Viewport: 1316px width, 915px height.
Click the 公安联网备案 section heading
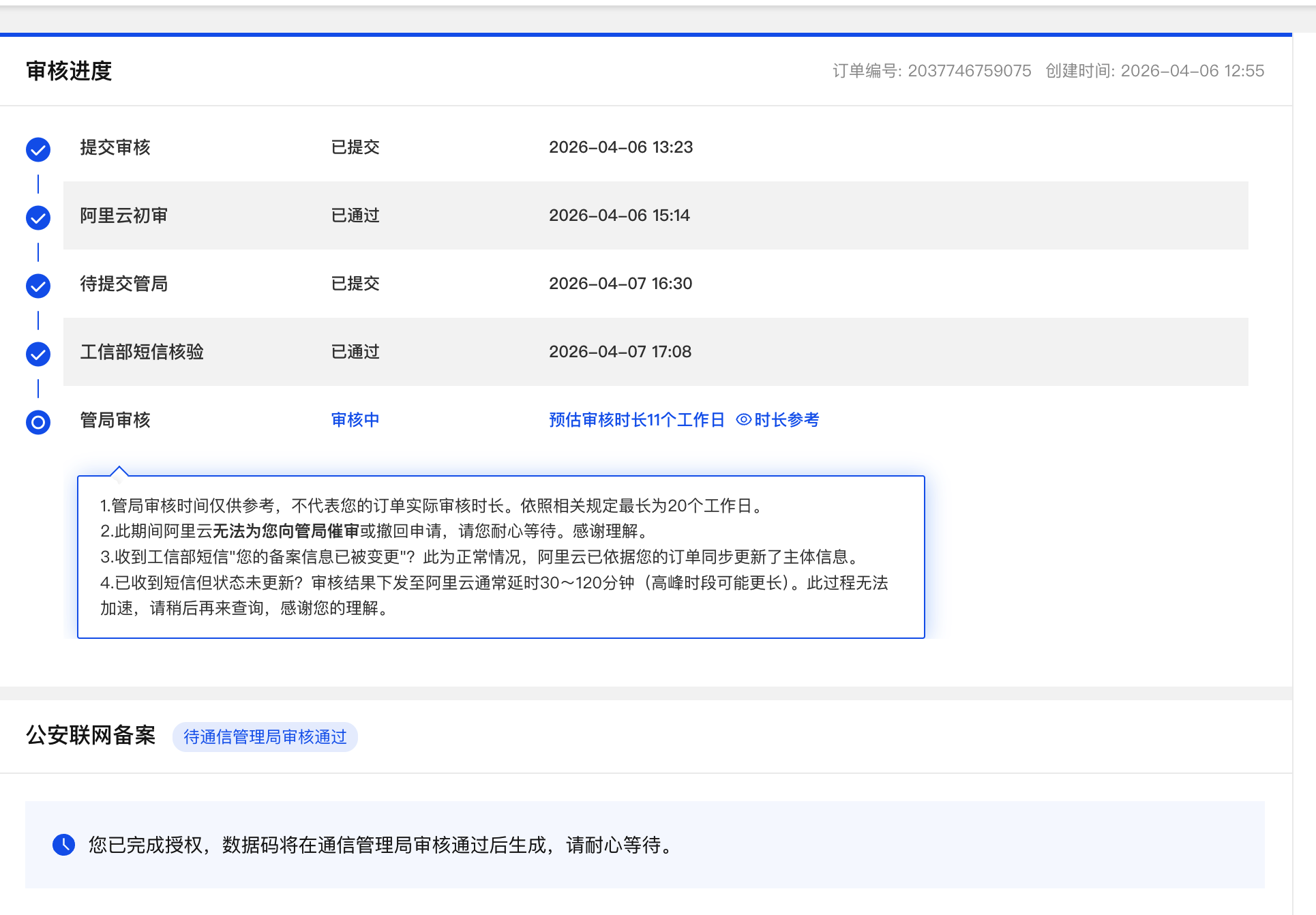click(91, 736)
